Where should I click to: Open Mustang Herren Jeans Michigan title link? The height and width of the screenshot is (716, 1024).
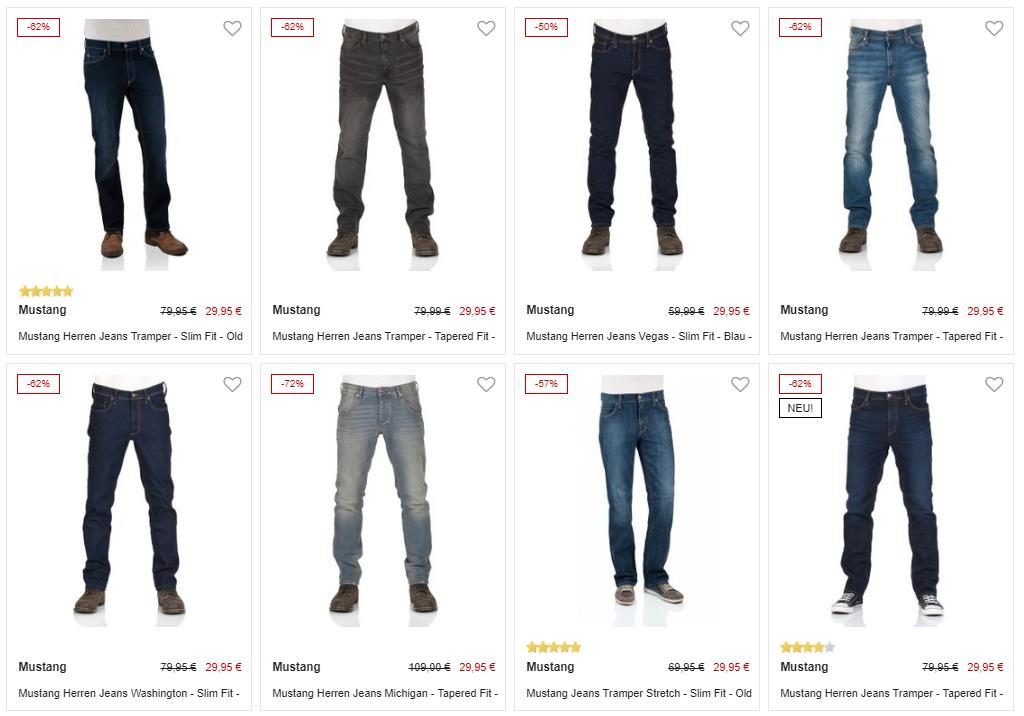pos(385,693)
